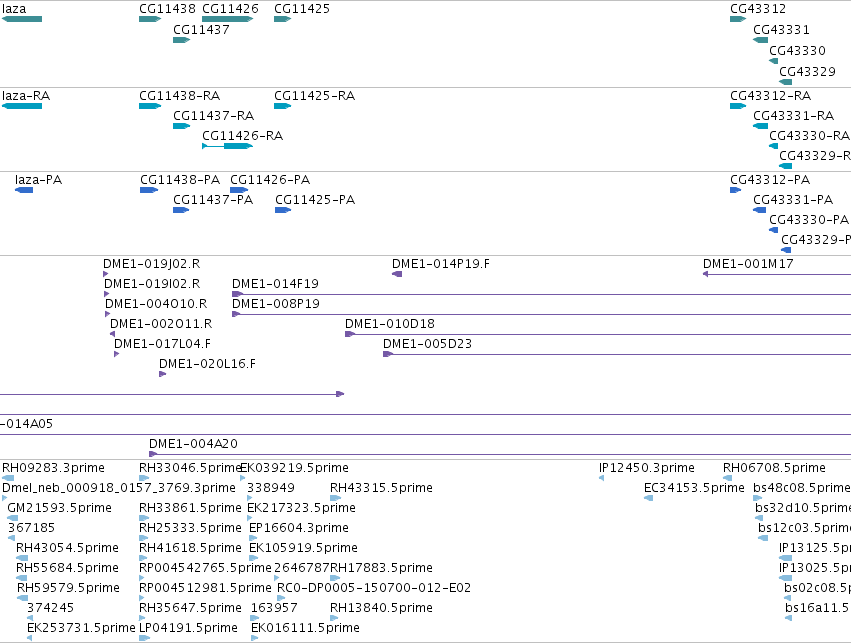The height and width of the screenshot is (643, 851).
Task: Click the CG11425-PA protein label
Action: [x=315, y=200]
